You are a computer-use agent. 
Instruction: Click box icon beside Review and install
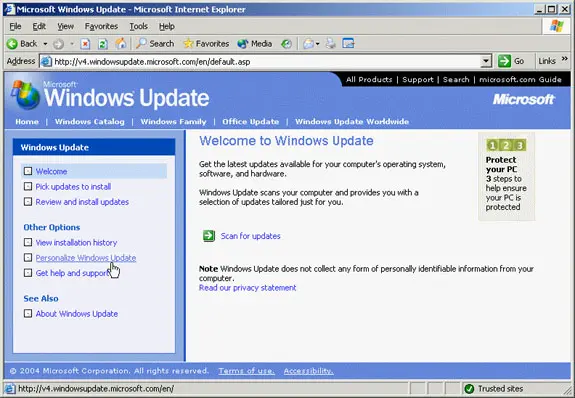(x=28, y=202)
